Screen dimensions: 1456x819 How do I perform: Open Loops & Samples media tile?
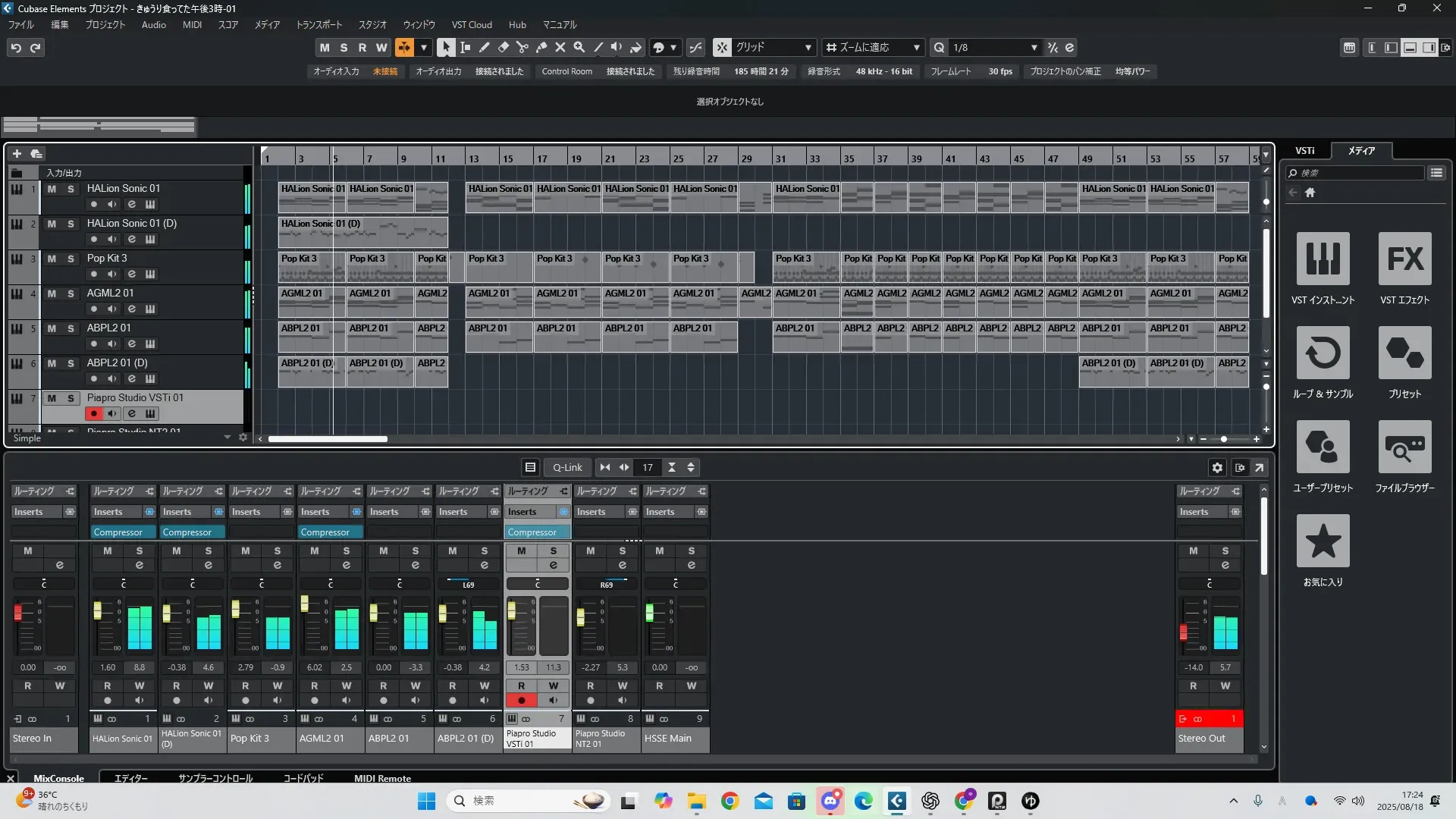coord(1323,353)
